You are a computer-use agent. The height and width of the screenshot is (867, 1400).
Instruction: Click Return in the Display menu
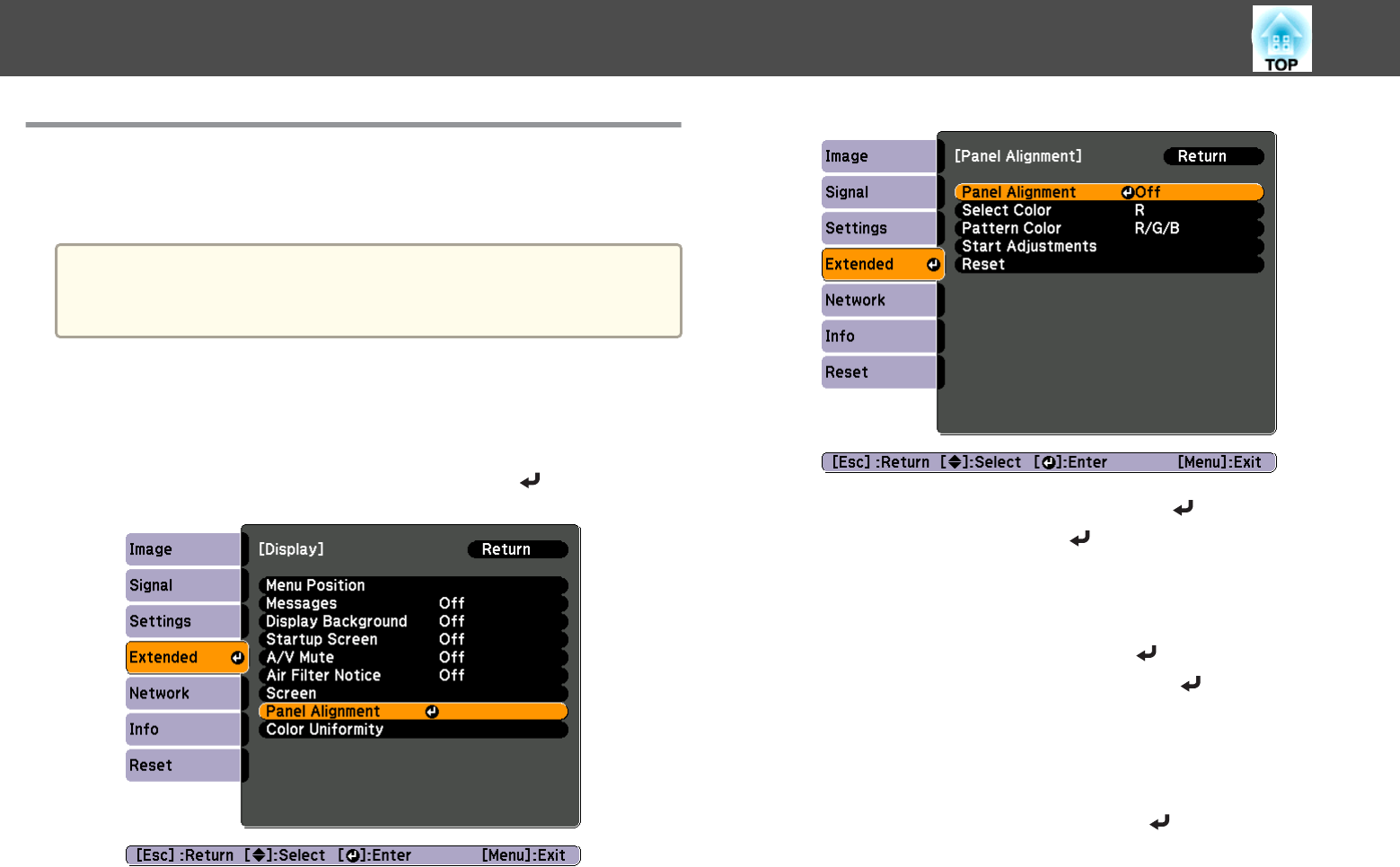click(x=518, y=549)
